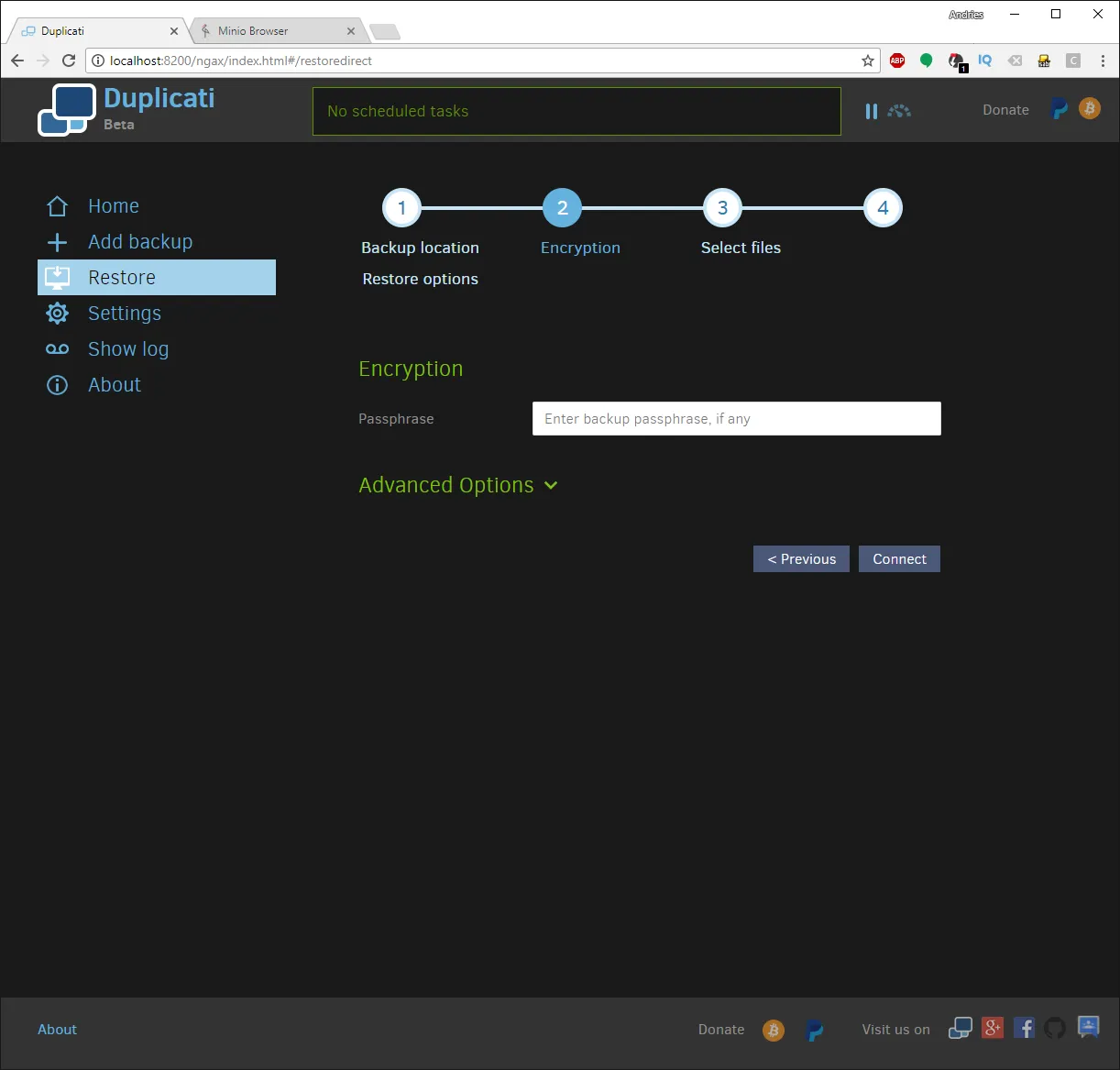The image size is (1120, 1070).
Task: Visit the Duplicati website icon in footer
Action: pos(960,1029)
